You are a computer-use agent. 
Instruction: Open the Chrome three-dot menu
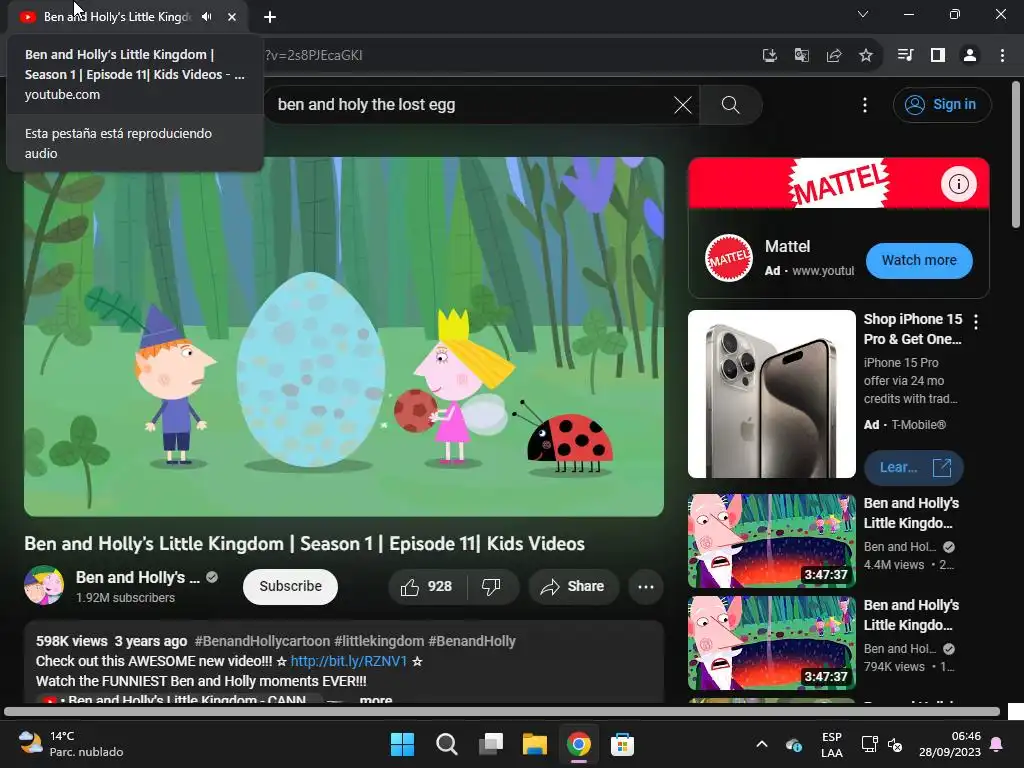1002,56
